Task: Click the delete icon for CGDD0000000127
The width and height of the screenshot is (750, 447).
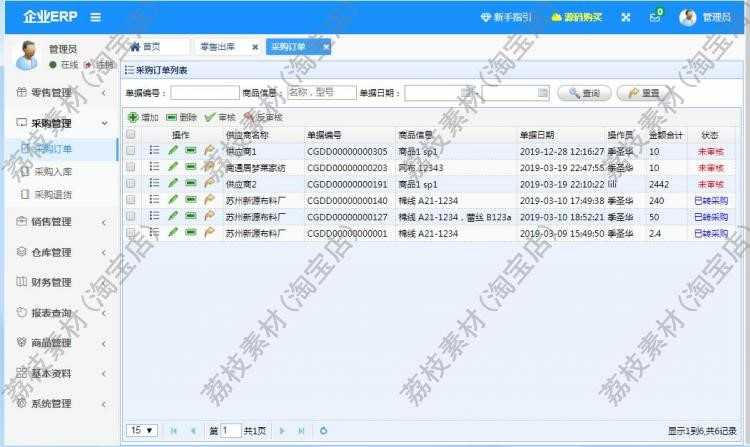Action: (191, 216)
